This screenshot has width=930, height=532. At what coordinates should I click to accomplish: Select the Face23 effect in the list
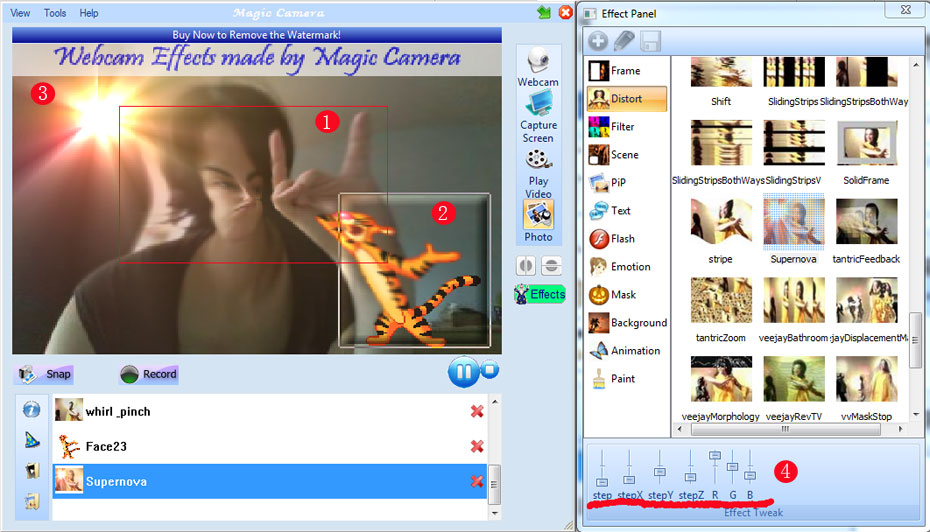click(x=106, y=447)
